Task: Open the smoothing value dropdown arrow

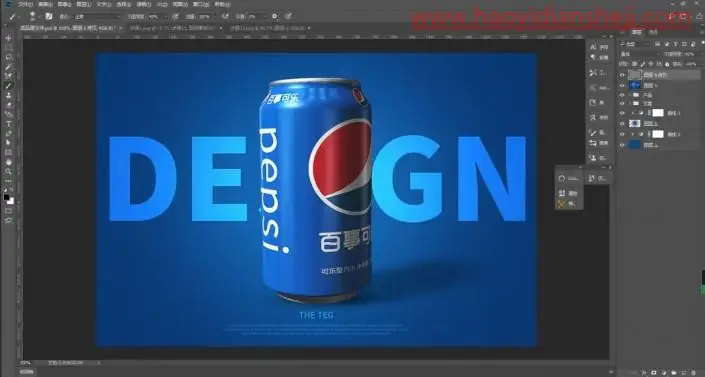Action: tap(264, 16)
